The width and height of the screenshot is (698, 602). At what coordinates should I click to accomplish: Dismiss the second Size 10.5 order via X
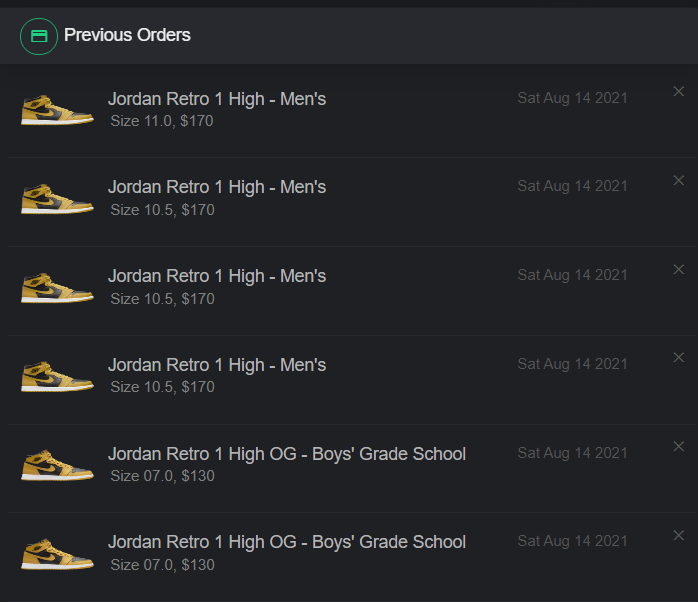678,269
